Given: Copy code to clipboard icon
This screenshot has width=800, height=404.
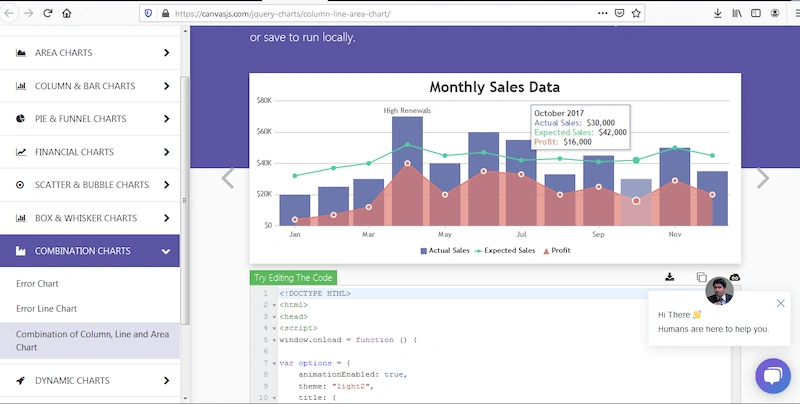Looking at the screenshot, I should 702,277.
